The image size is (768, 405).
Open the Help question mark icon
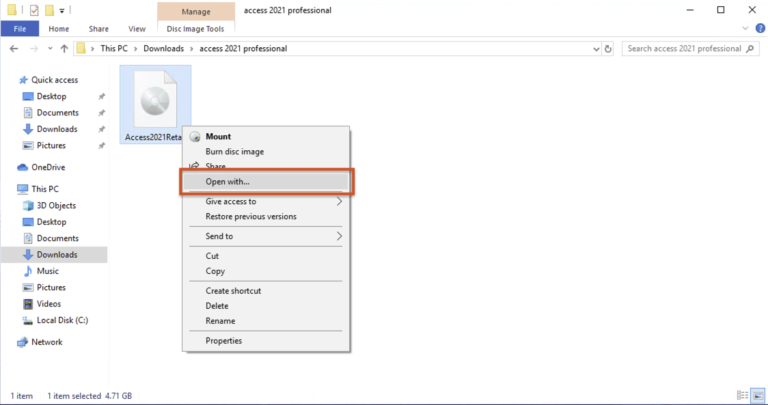760,28
